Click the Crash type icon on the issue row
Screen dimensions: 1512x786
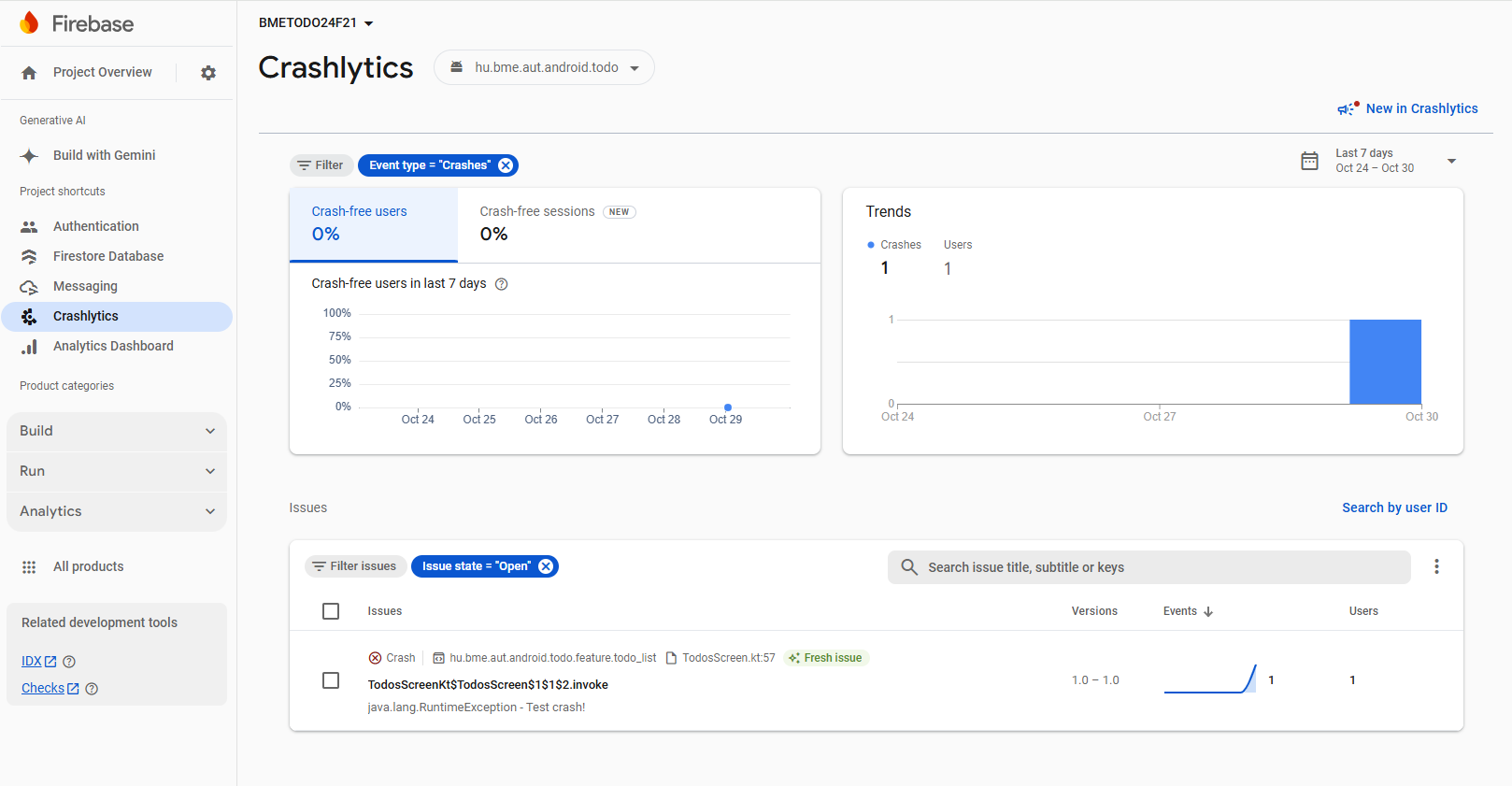[x=375, y=658]
